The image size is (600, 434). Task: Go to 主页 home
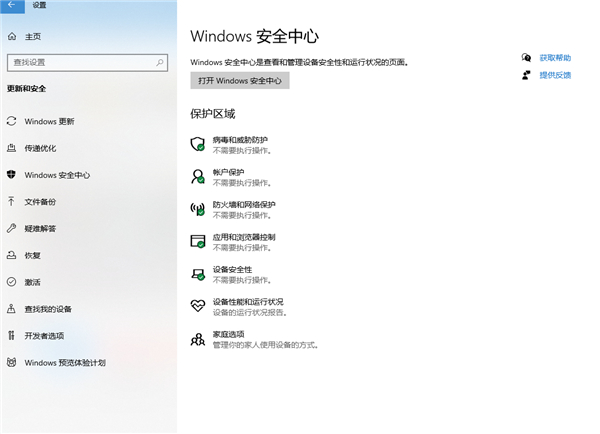(x=32, y=37)
